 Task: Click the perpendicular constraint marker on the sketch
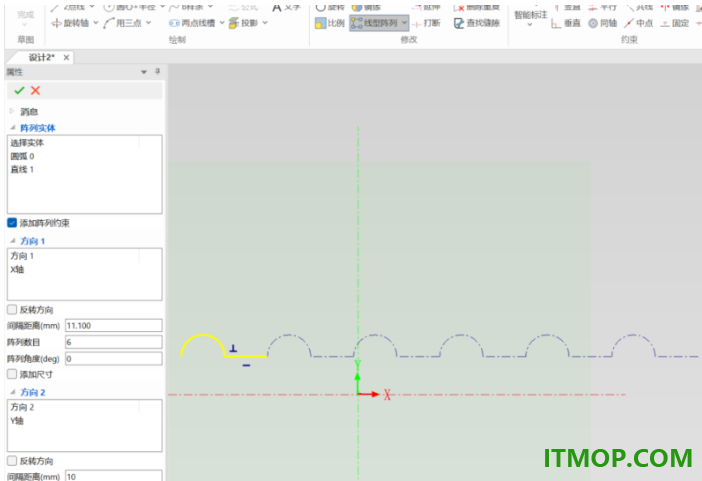tap(233, 348)
